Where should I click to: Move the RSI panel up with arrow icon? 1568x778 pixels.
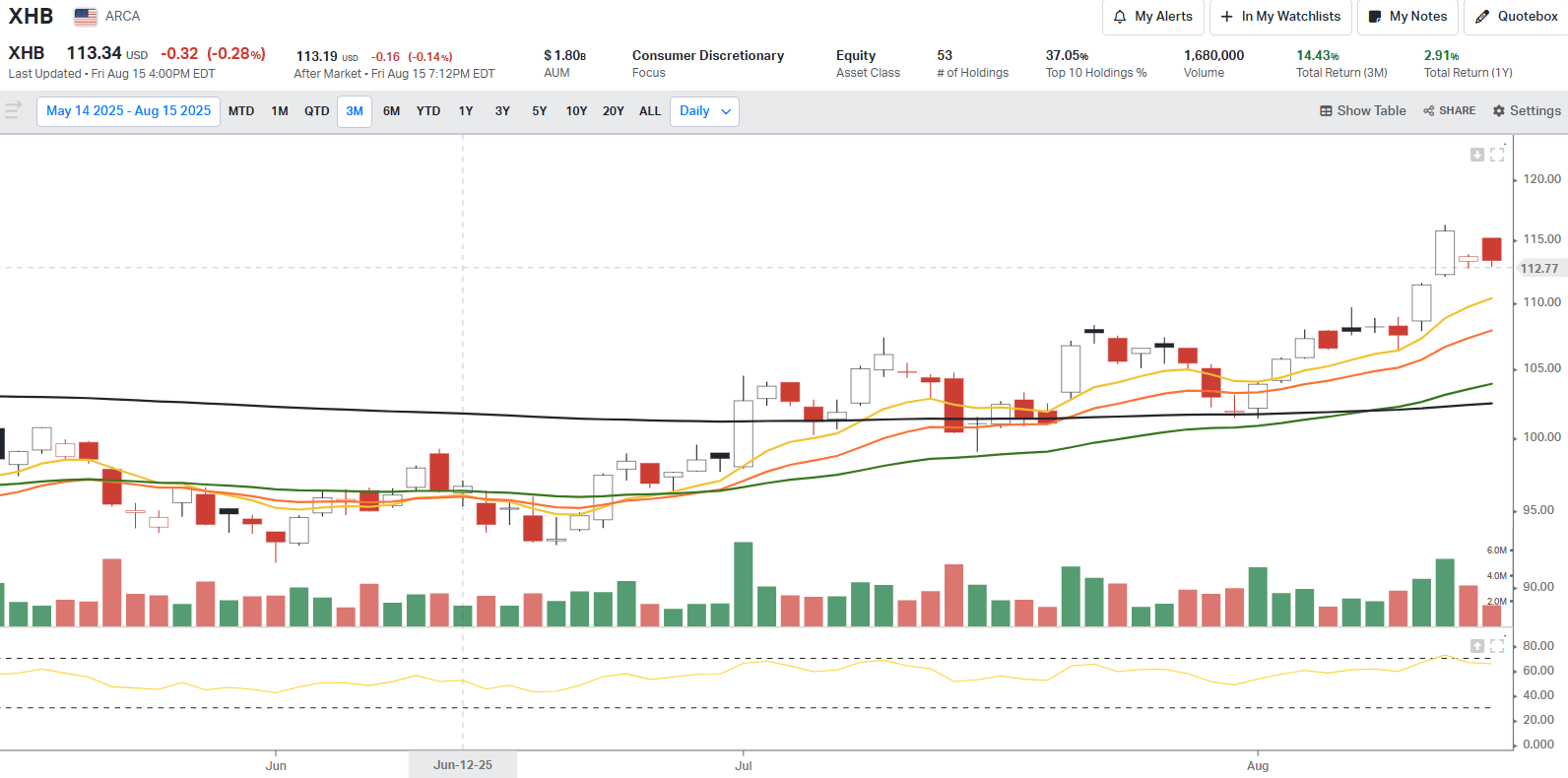click(1477, 646)
